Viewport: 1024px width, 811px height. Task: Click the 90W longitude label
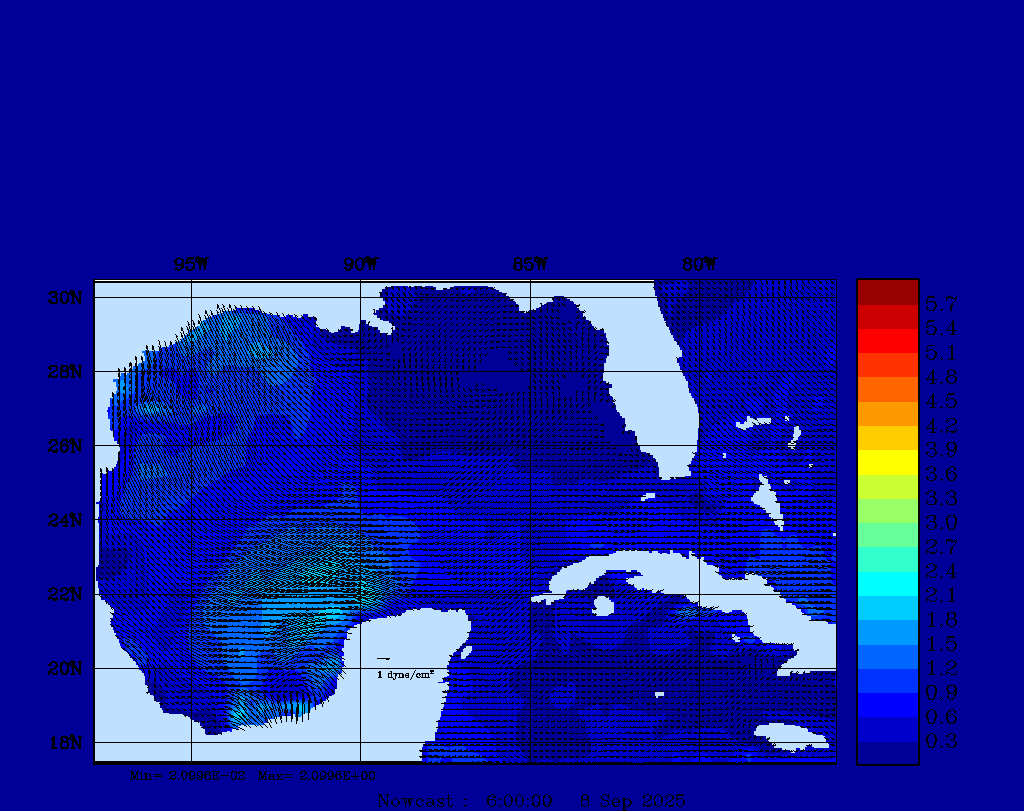(360, 265)
